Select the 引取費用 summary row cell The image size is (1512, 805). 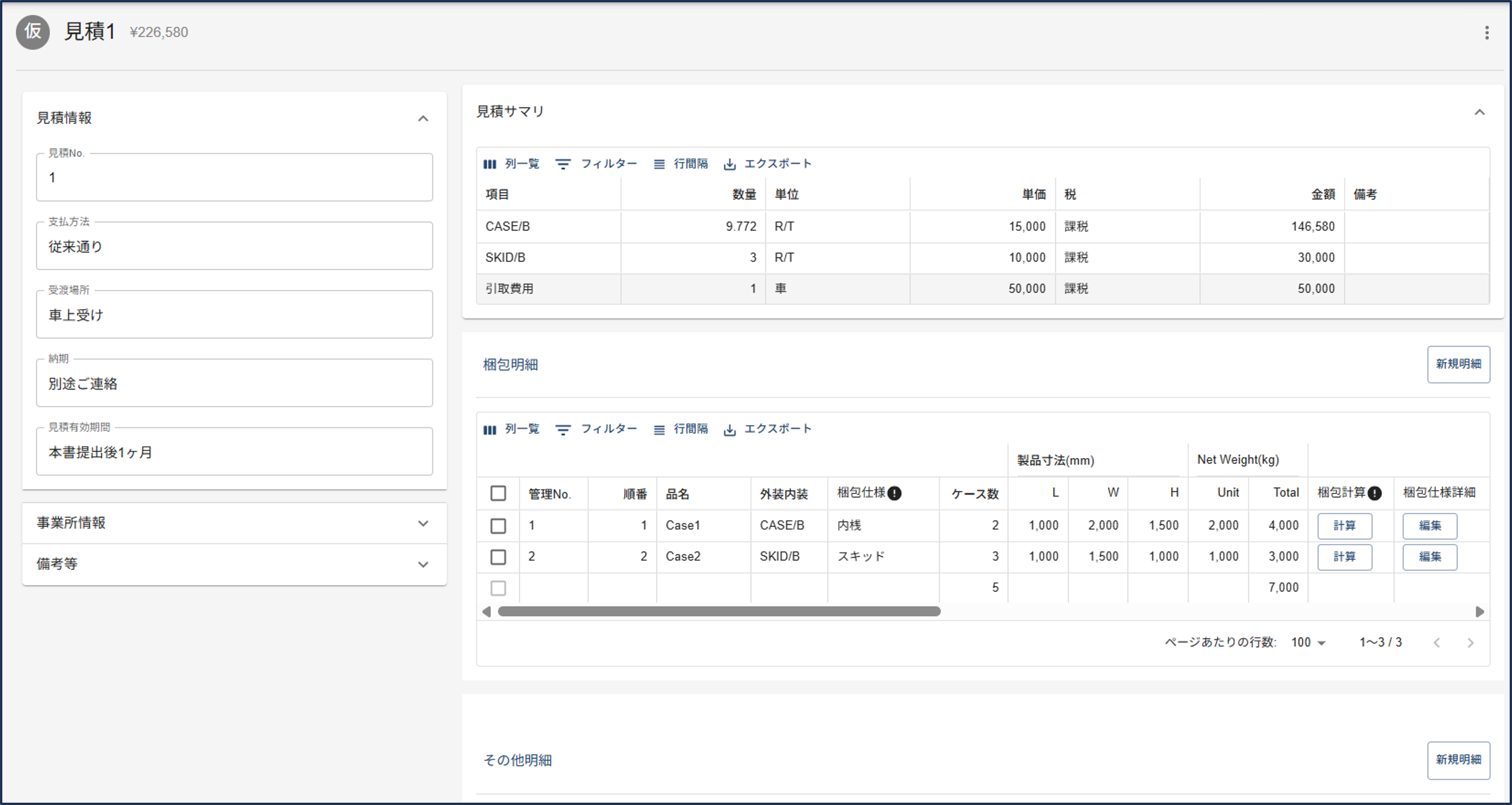549,289
